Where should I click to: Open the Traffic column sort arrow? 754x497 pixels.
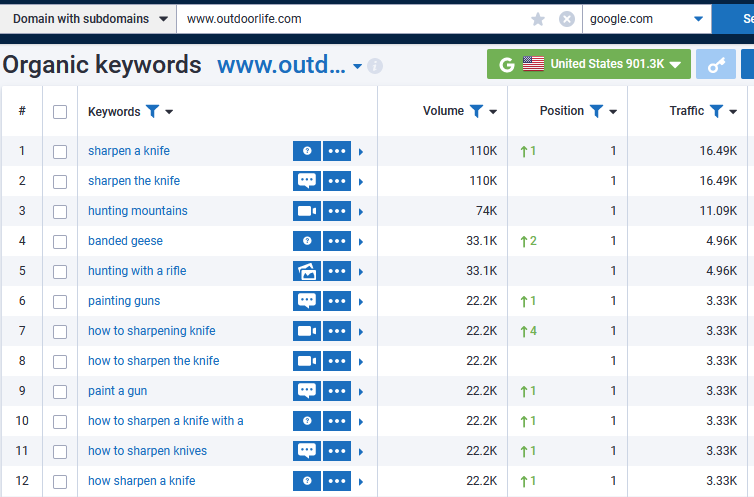pos(733,112)
